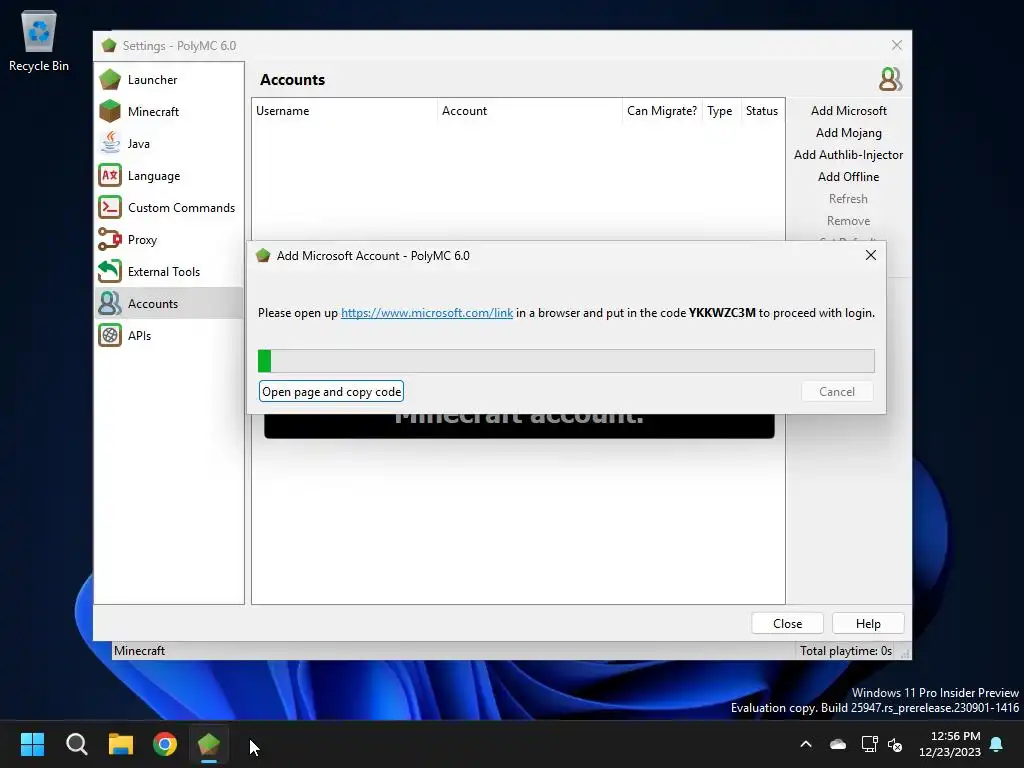Click the Remove account button

coord(848,221)
